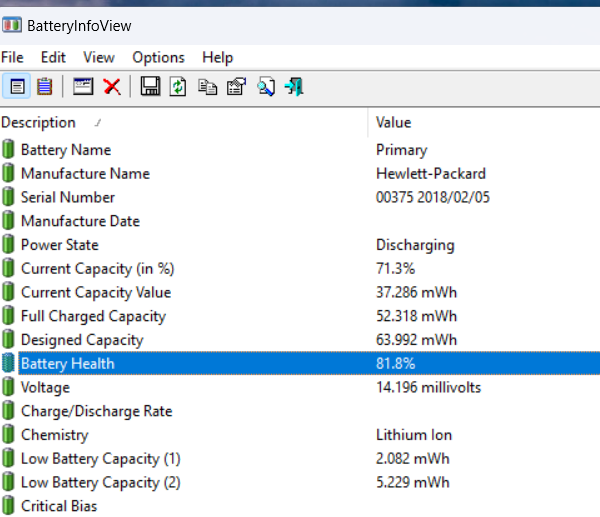
Task: Click the 81.8% battery health value
Action: [395, 363]
